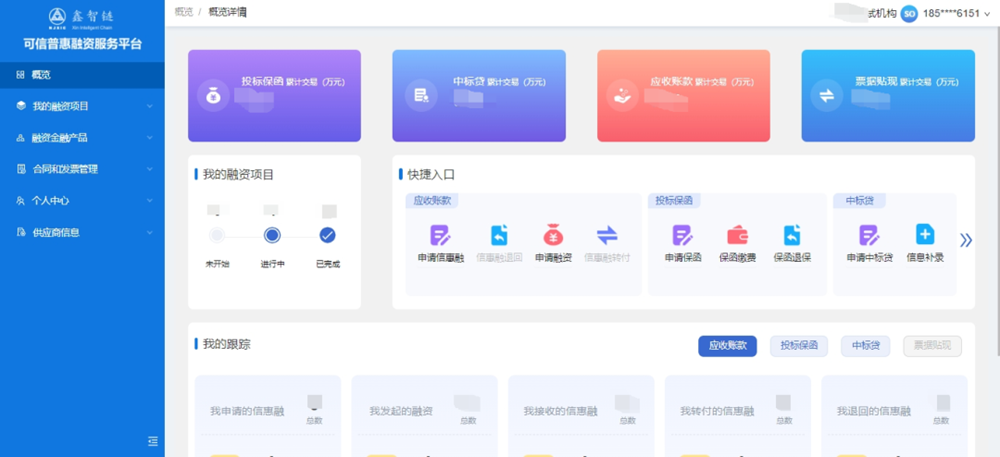Collapse the sidebar with bottom menu icon
The image size is (1000, 457).
pyautogui.click(x=152, y=441)
